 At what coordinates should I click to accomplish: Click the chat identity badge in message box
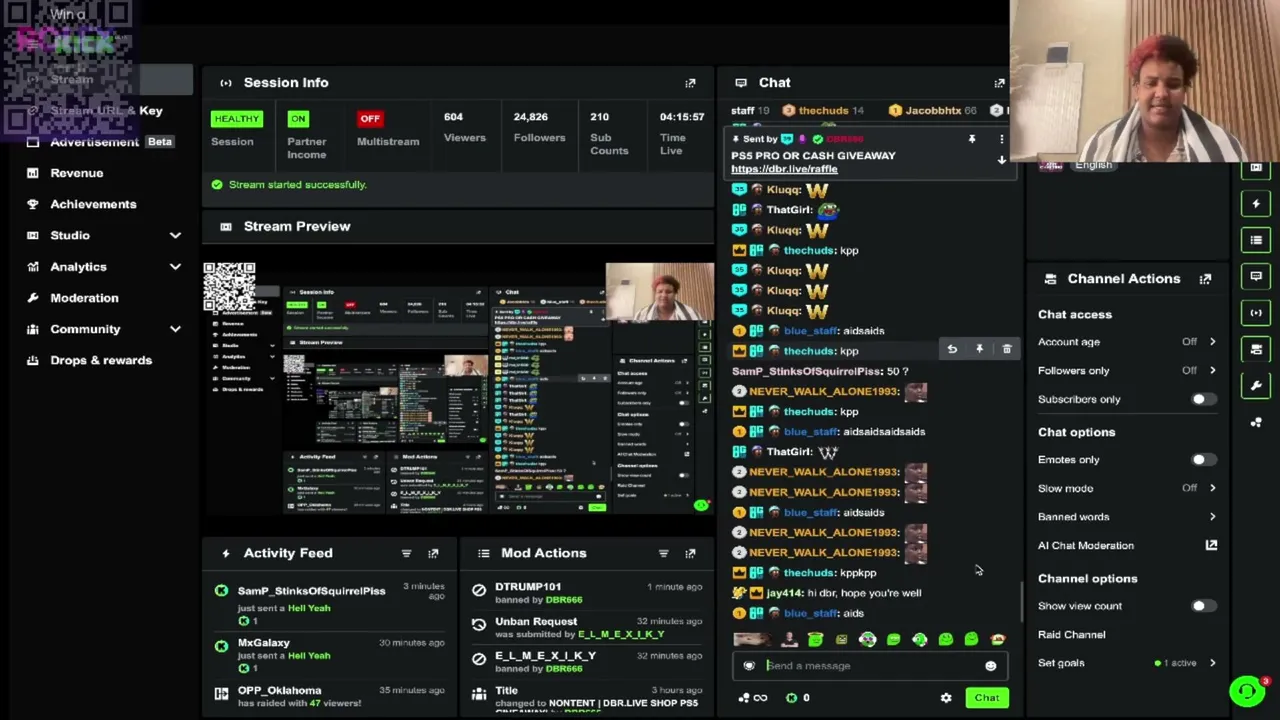[x=749, y=666]
